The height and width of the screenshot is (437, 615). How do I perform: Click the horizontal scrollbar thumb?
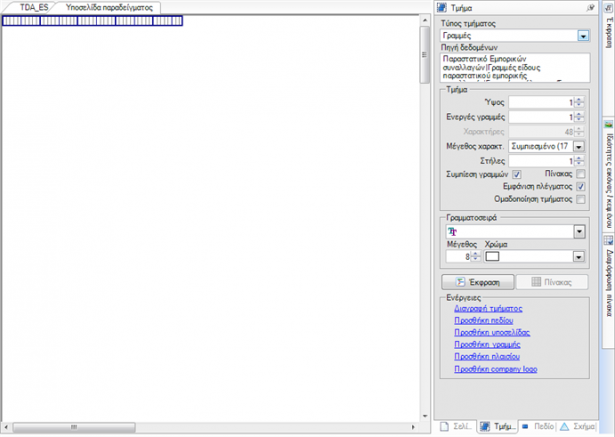[x=74, y=427]
